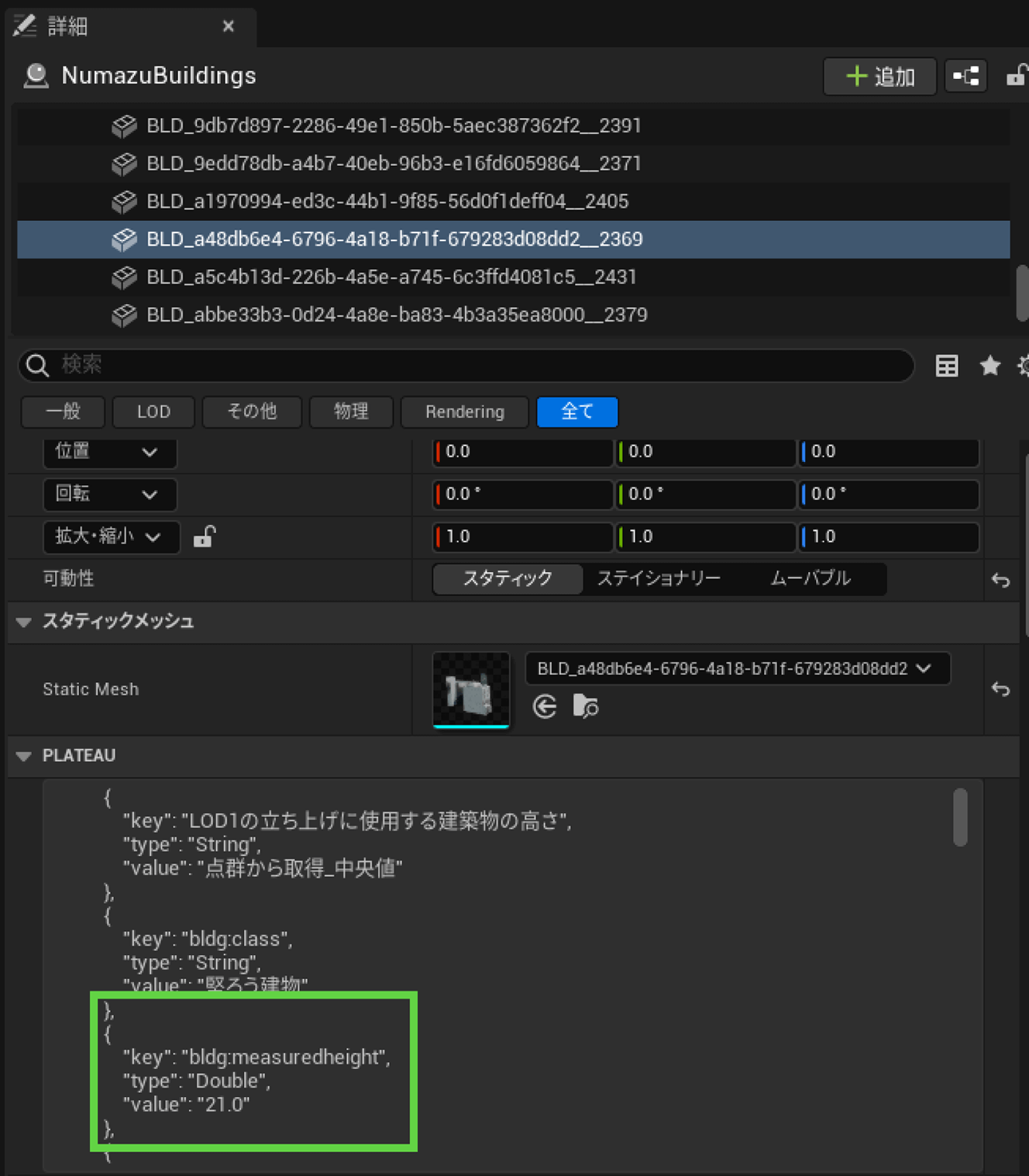Click the 検索 search field
1029x1176 pixels.
[x=465, y=365]
